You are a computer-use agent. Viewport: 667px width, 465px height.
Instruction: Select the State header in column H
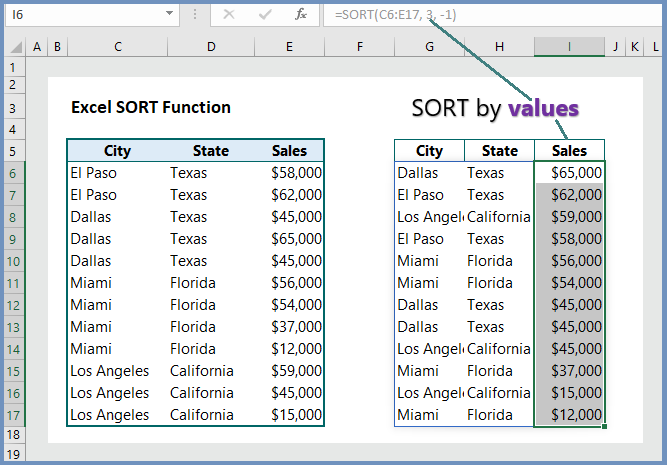(x=499, y=151)
